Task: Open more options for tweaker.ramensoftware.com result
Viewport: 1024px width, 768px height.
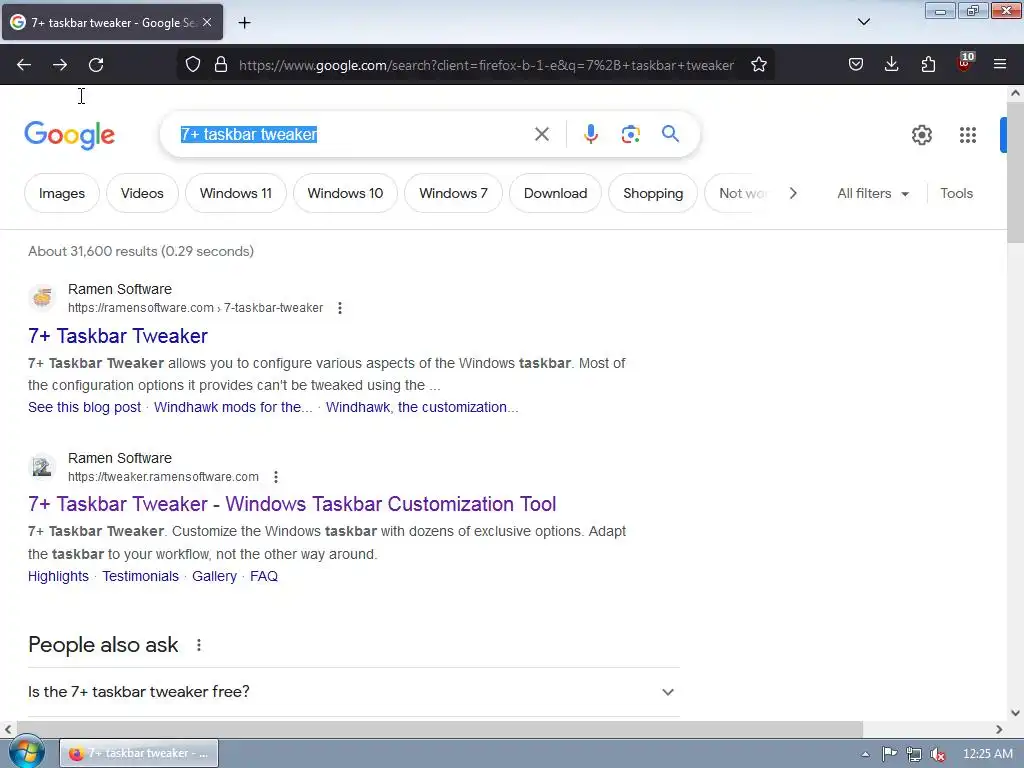Action: pos(276,477)
